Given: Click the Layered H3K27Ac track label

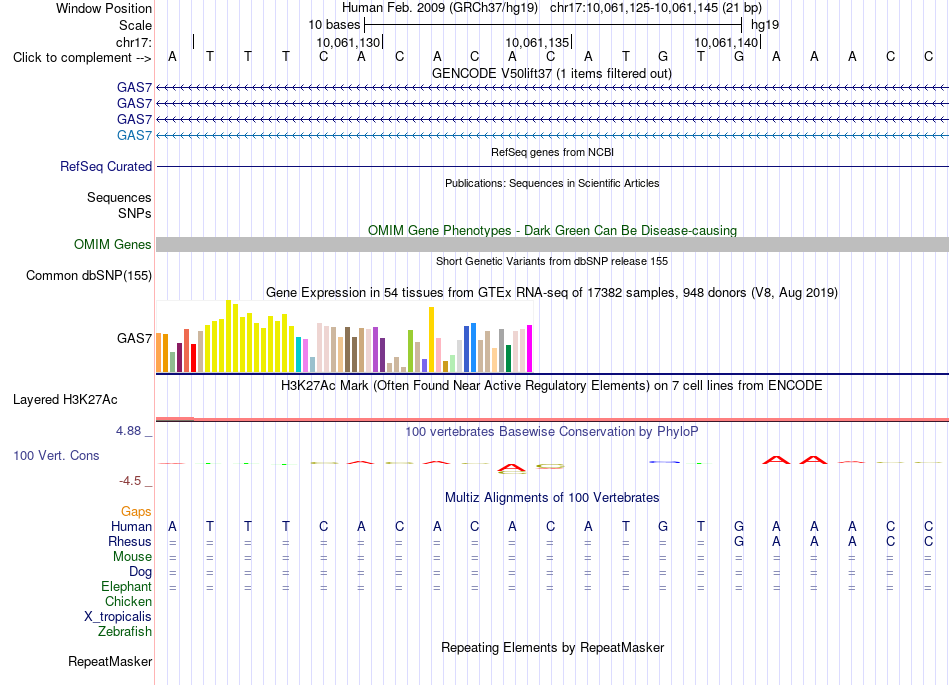Looking at the screenshot, I should [x=65, y=400].
